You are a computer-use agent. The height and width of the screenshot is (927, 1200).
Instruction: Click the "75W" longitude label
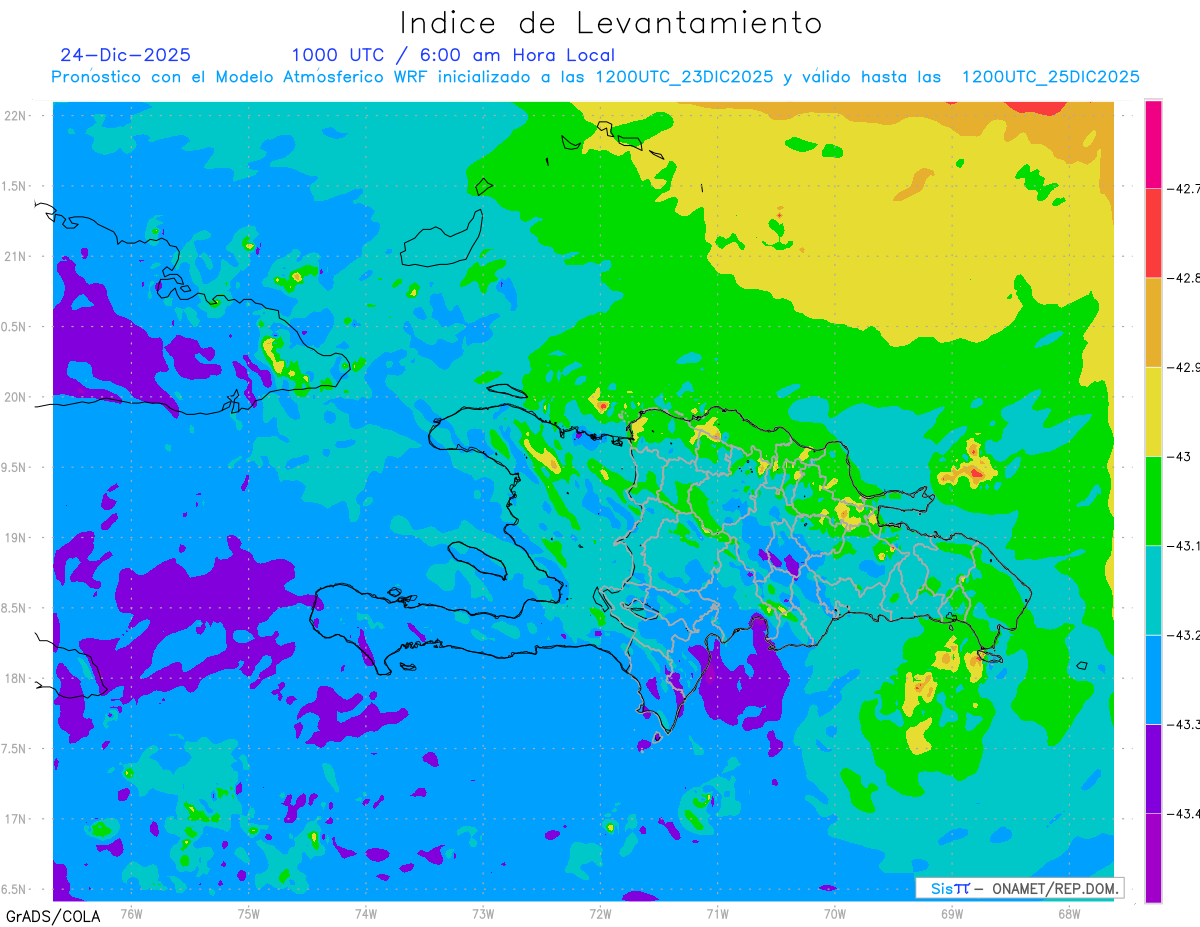pyautogui.click(x=249, y=913)
